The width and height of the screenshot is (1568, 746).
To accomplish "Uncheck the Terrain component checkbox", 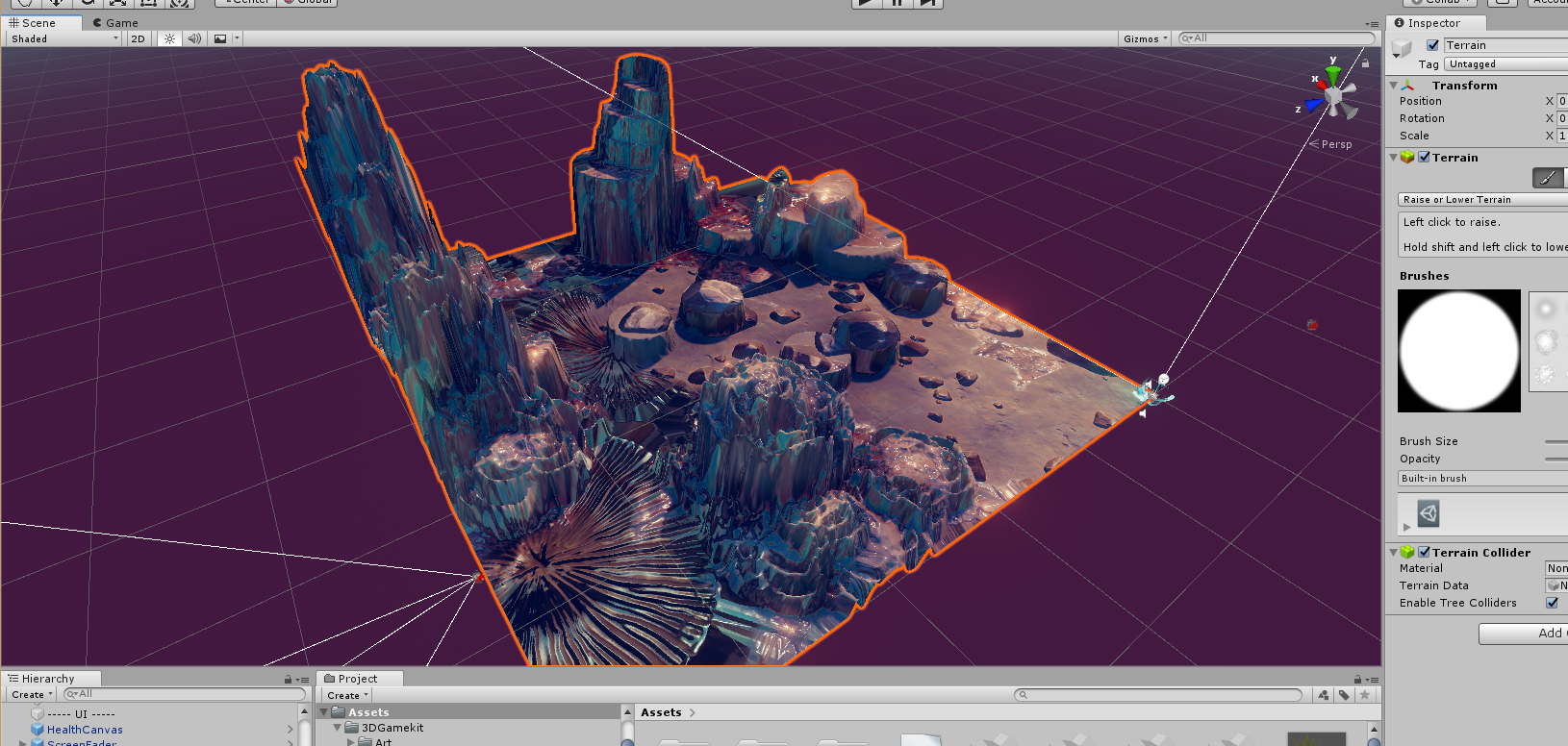I will (x=1424, y=157).
